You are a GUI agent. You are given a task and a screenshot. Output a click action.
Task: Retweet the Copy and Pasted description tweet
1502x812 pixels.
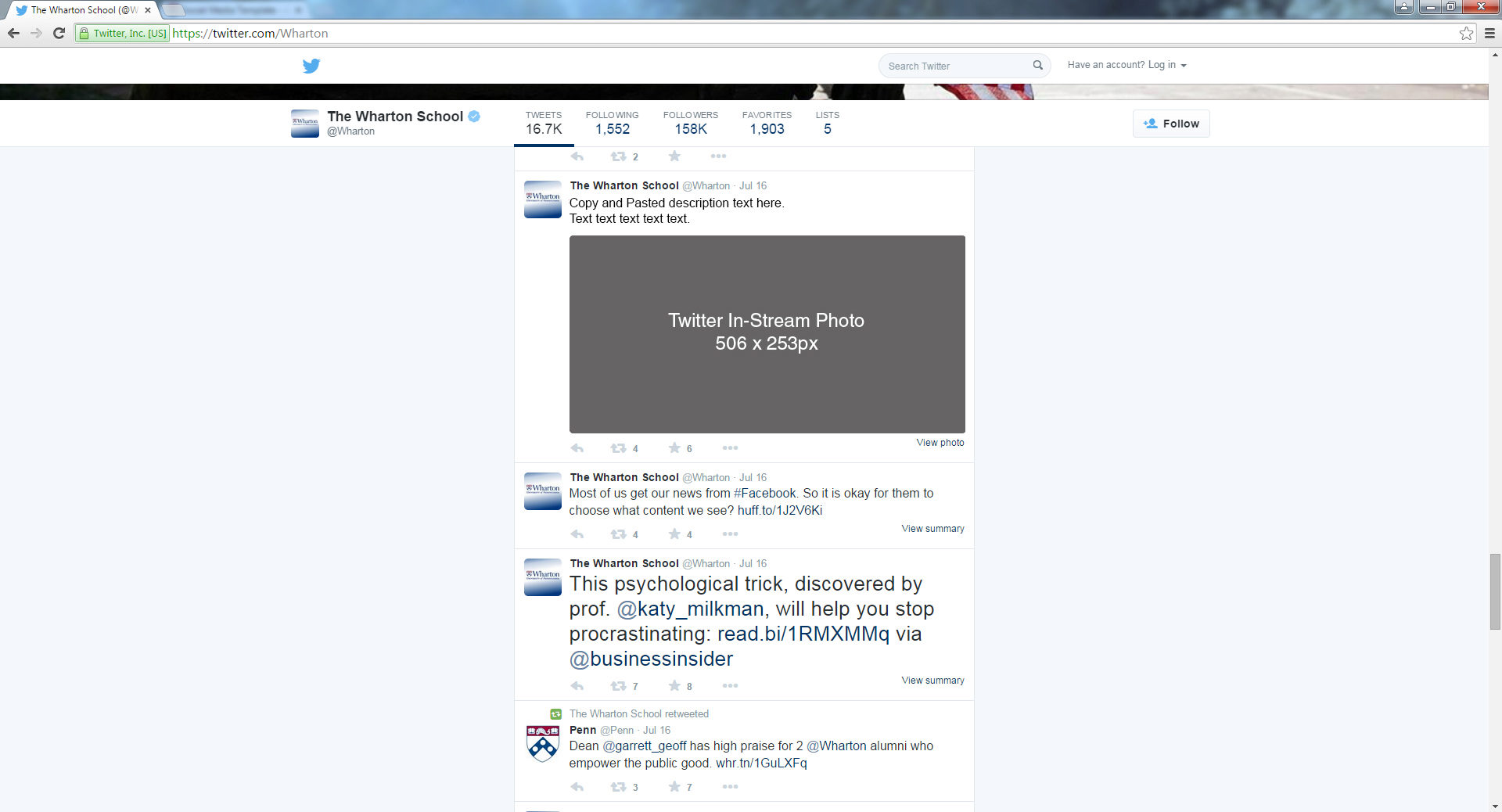618,448
